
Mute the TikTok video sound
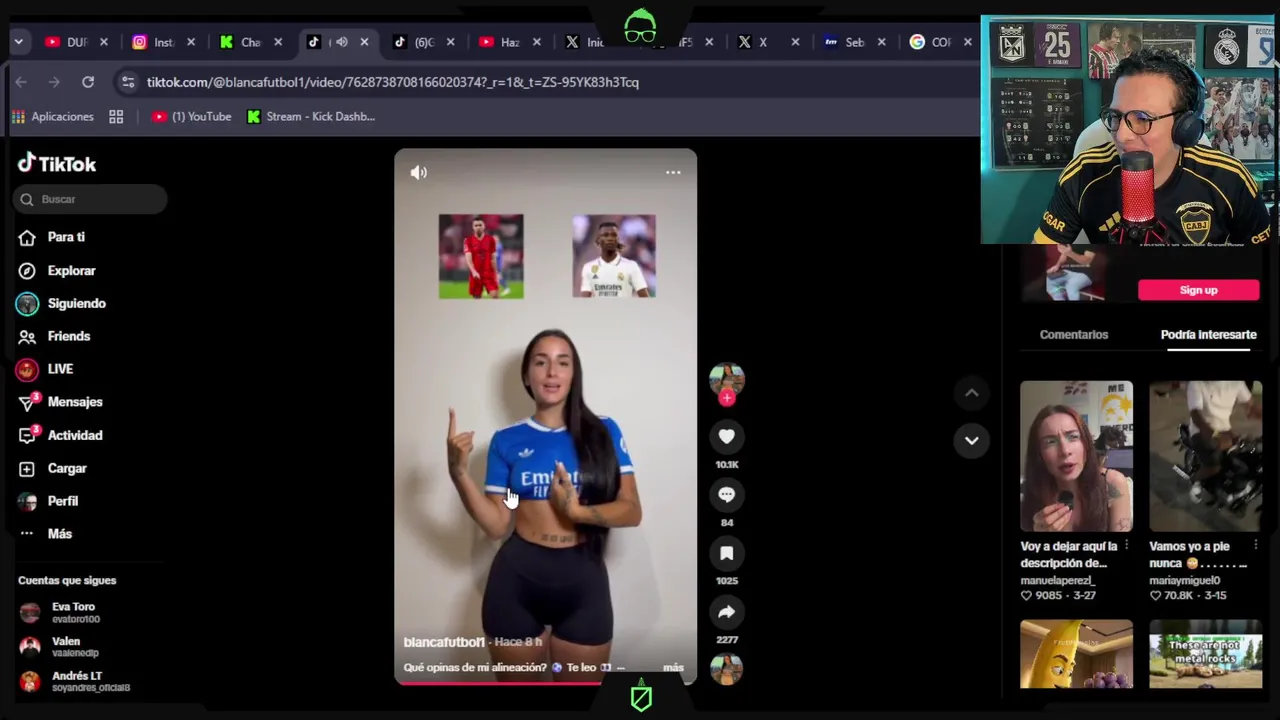tap(419, 172)
